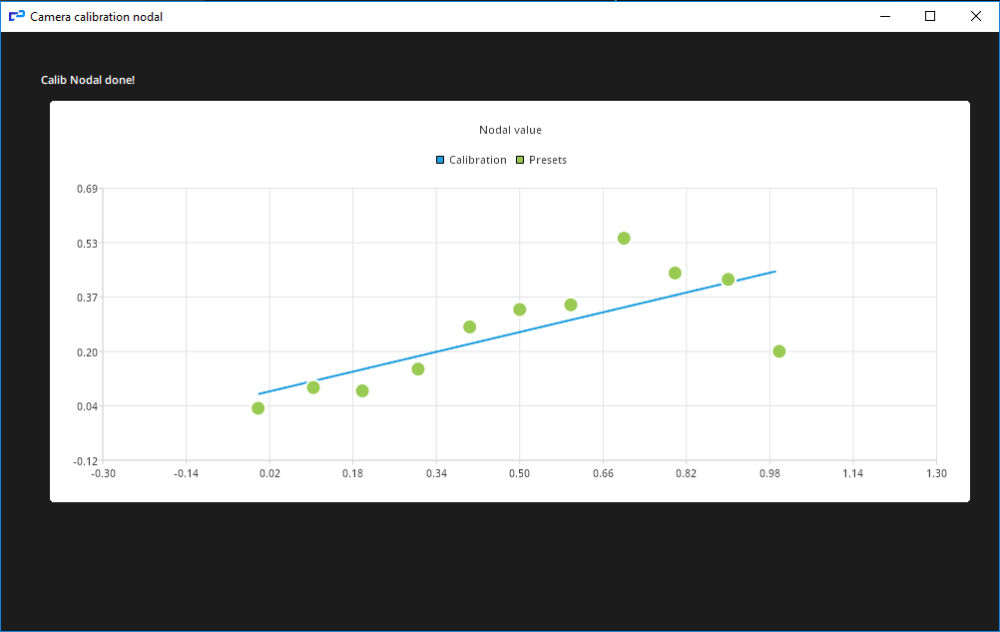This screenshot has height=632, width=1000.
Task: Click the Nodal value chart title
Action: click(x=510, y=130)
